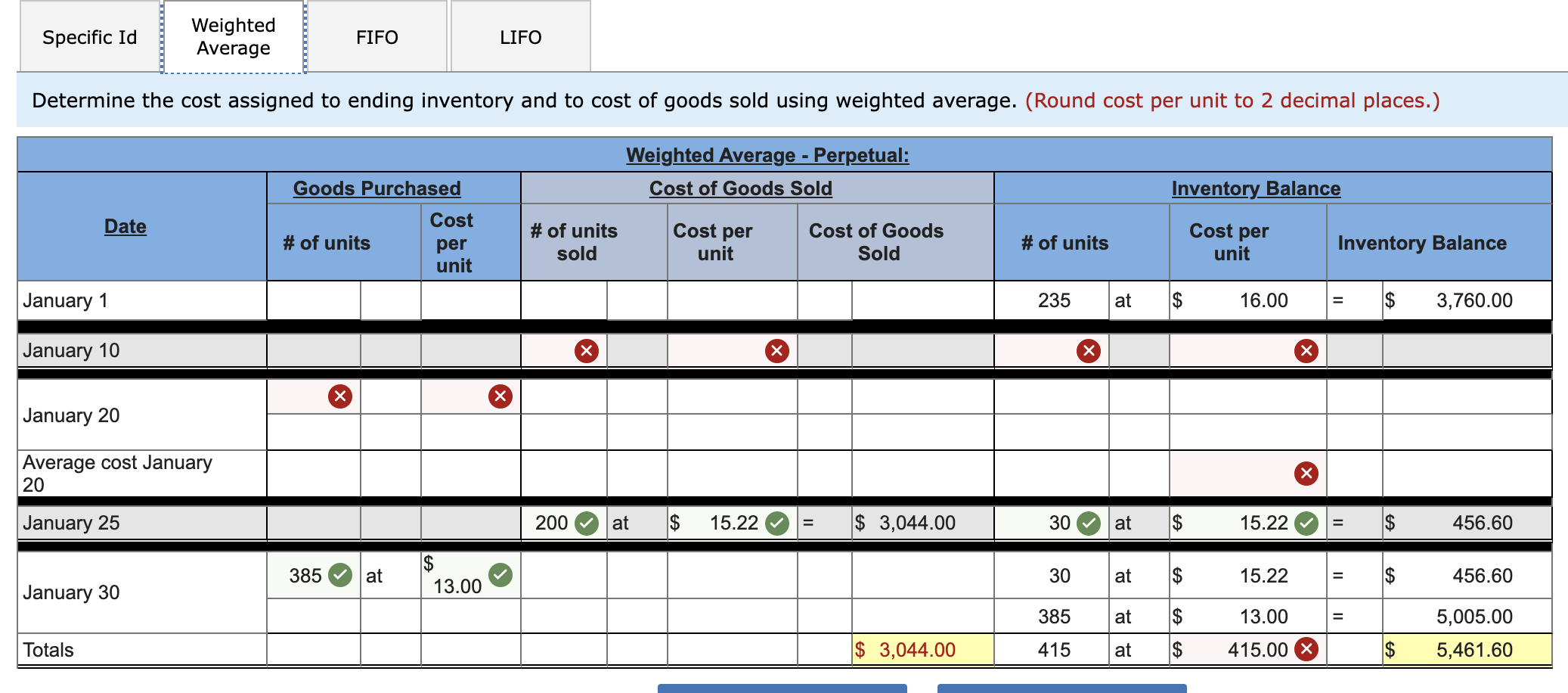Click the red X error icon in January 10 units sold
Screen dimensions: 1568x693
tap(586, 350)
